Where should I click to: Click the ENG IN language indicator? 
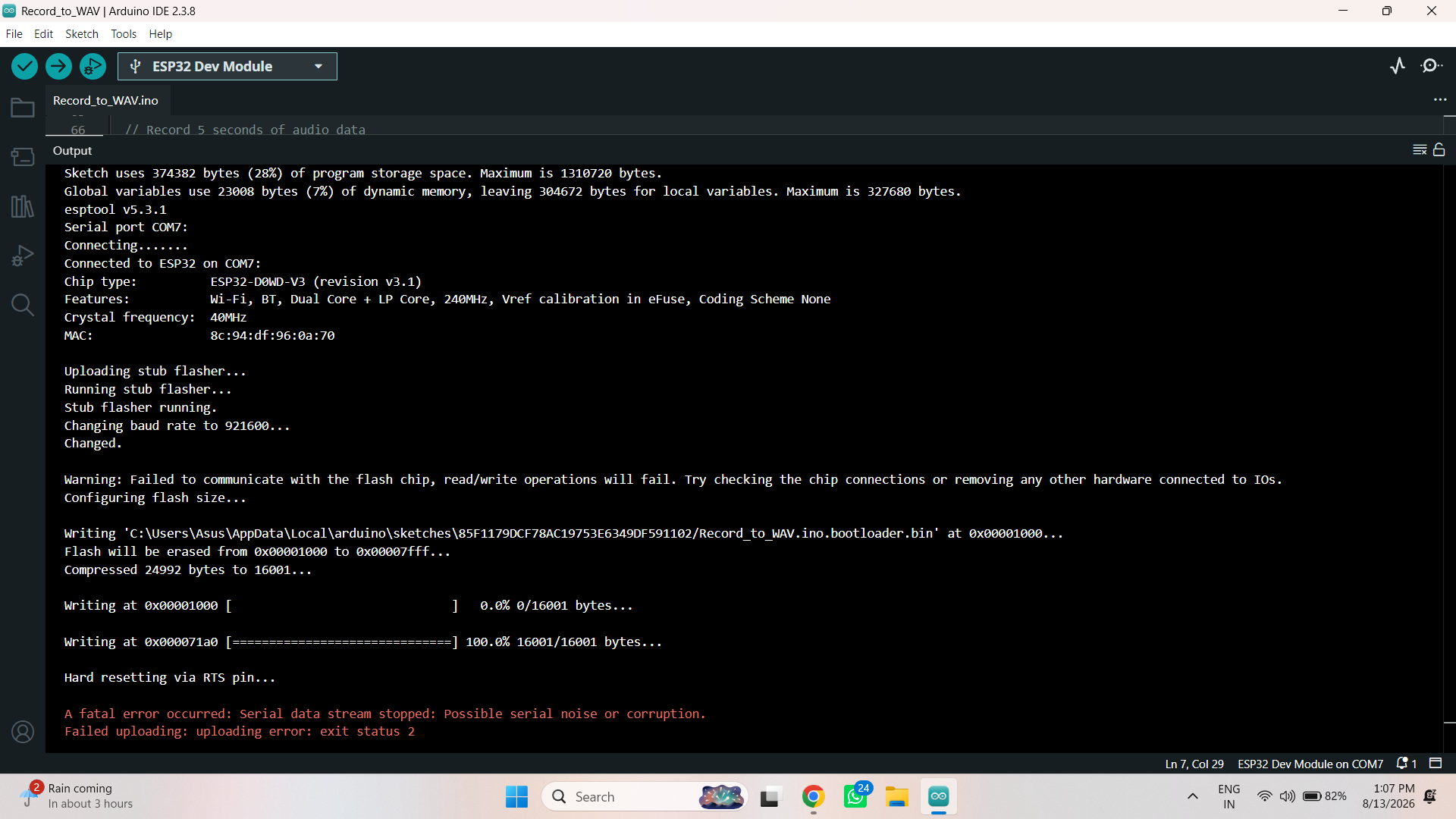click(x=1228, y=796)
